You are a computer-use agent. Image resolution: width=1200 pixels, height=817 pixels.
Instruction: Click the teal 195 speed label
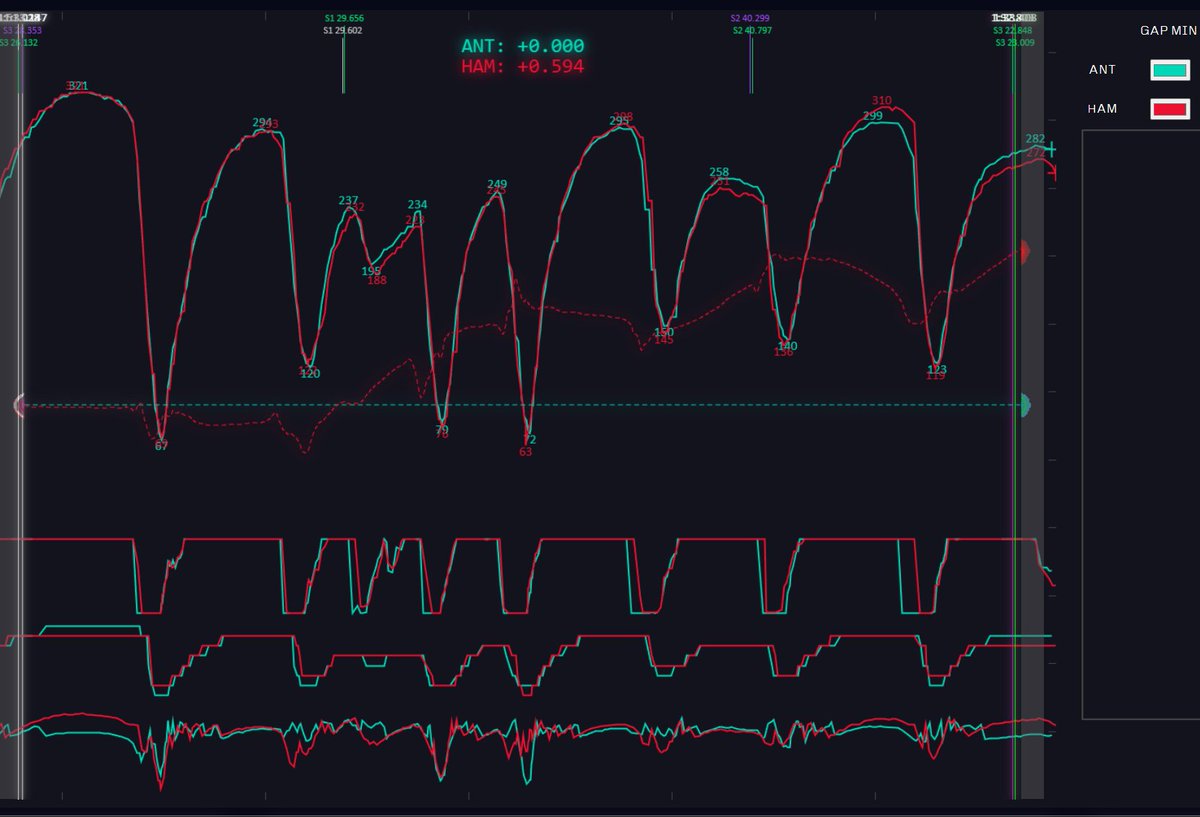click(x=371, y=271)
